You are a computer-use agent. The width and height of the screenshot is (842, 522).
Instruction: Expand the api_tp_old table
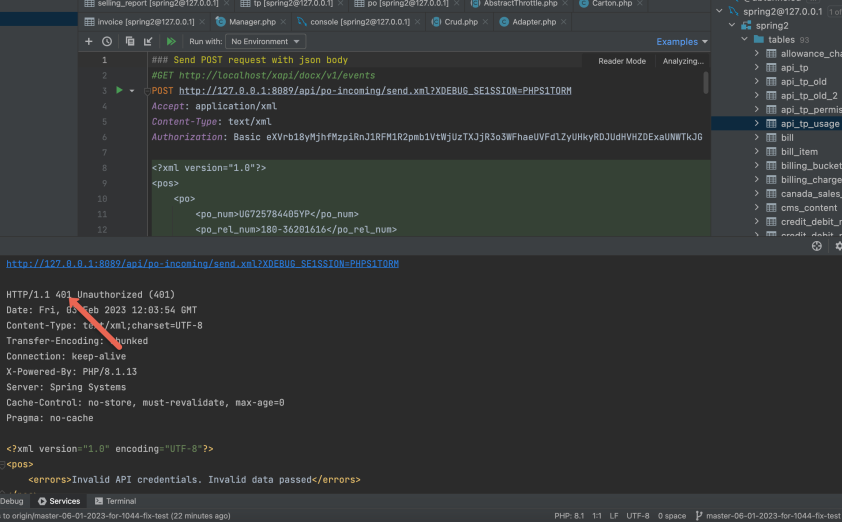756,81
